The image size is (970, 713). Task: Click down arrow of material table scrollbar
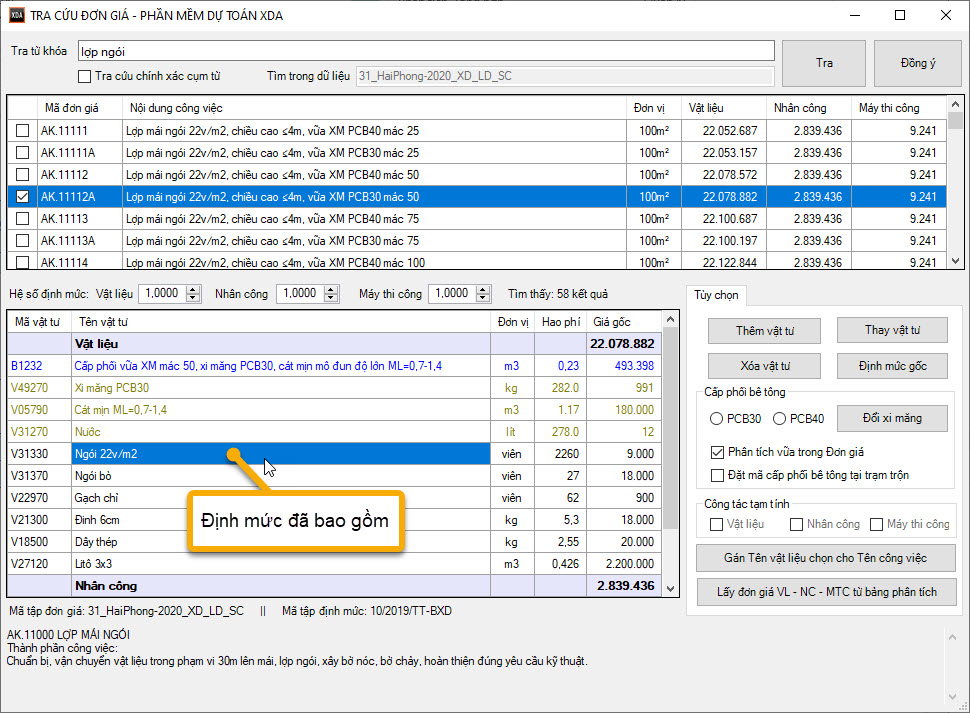pos(670,589)
